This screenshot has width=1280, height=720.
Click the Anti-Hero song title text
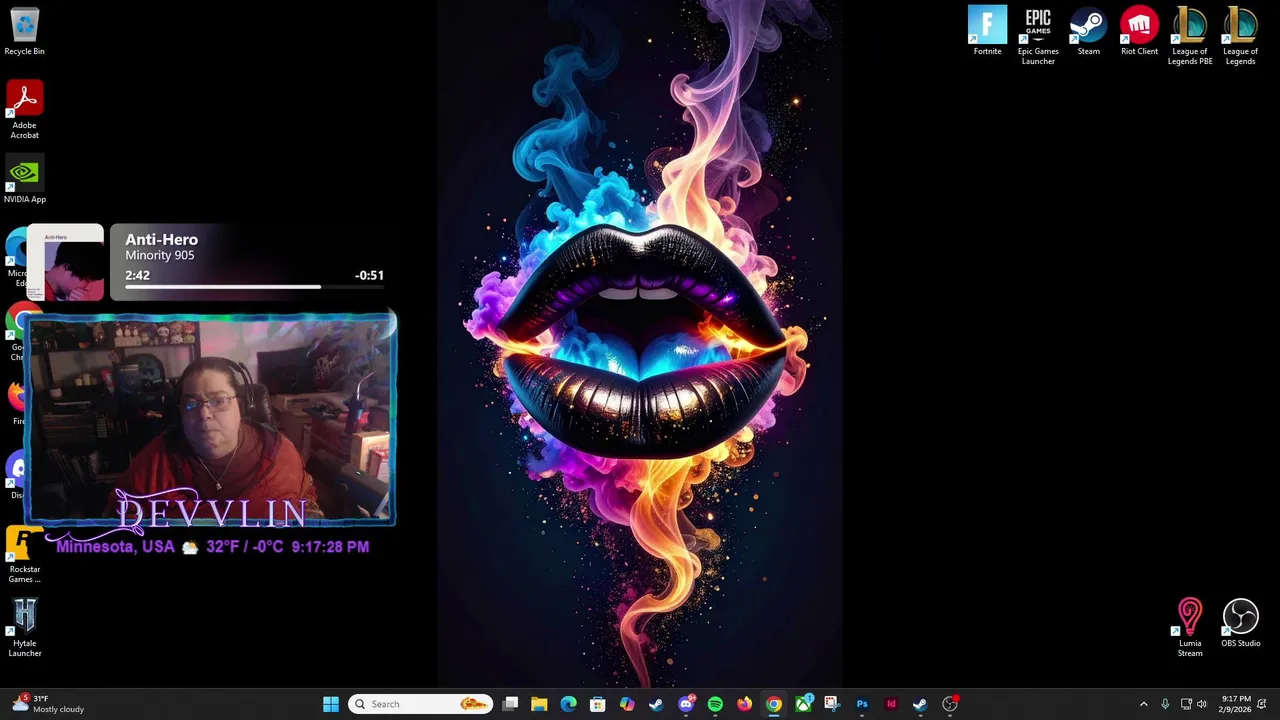(161, 240)
